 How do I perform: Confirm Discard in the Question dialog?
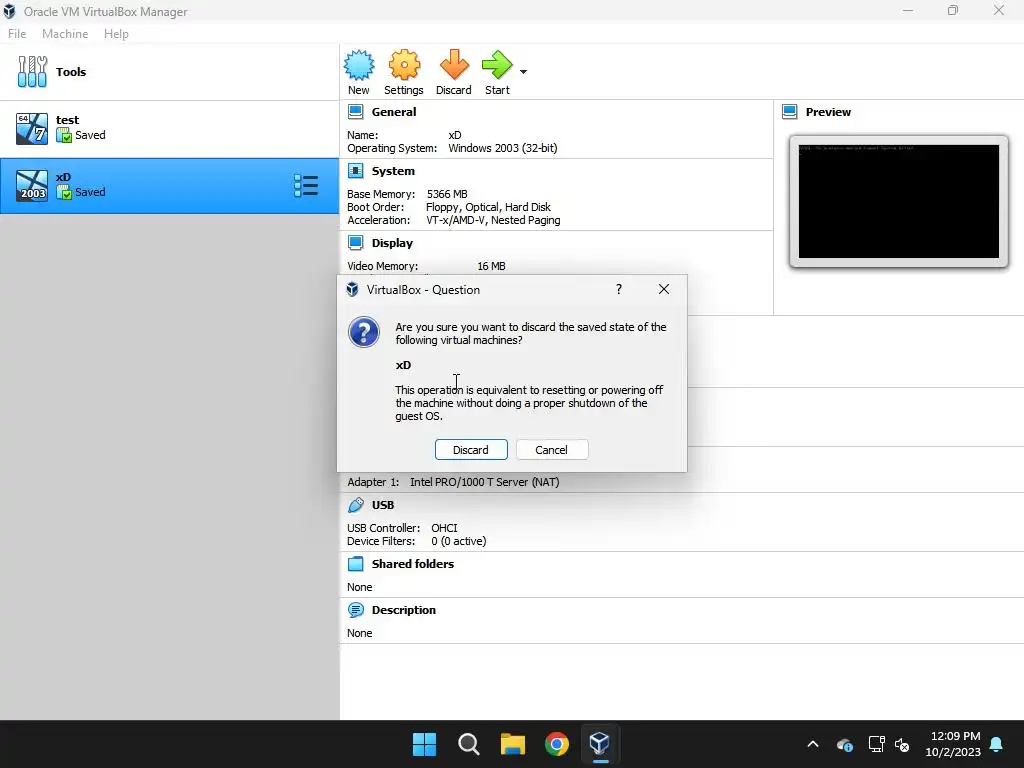point(471,450)
